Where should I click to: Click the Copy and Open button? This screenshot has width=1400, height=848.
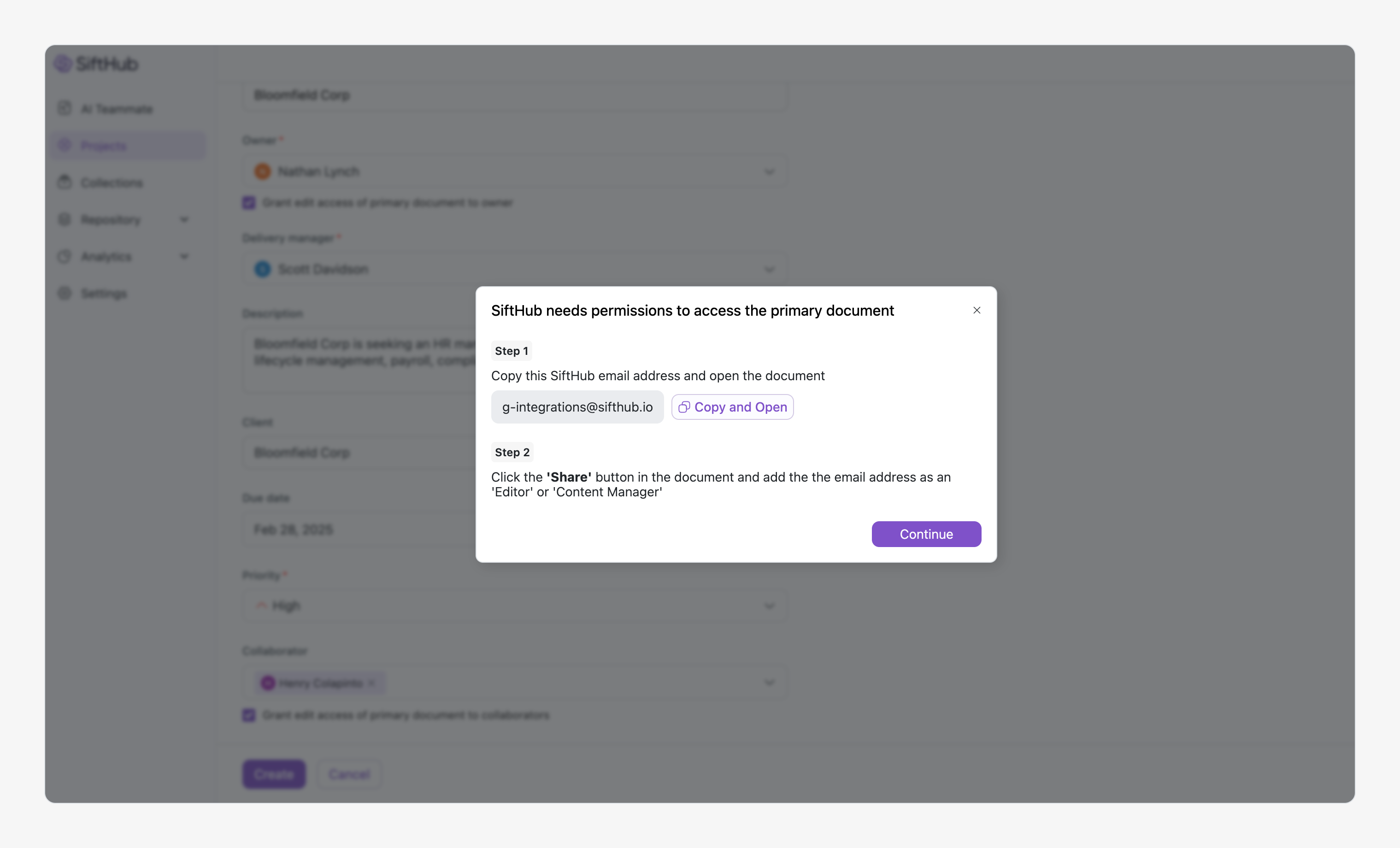[732, 407]
